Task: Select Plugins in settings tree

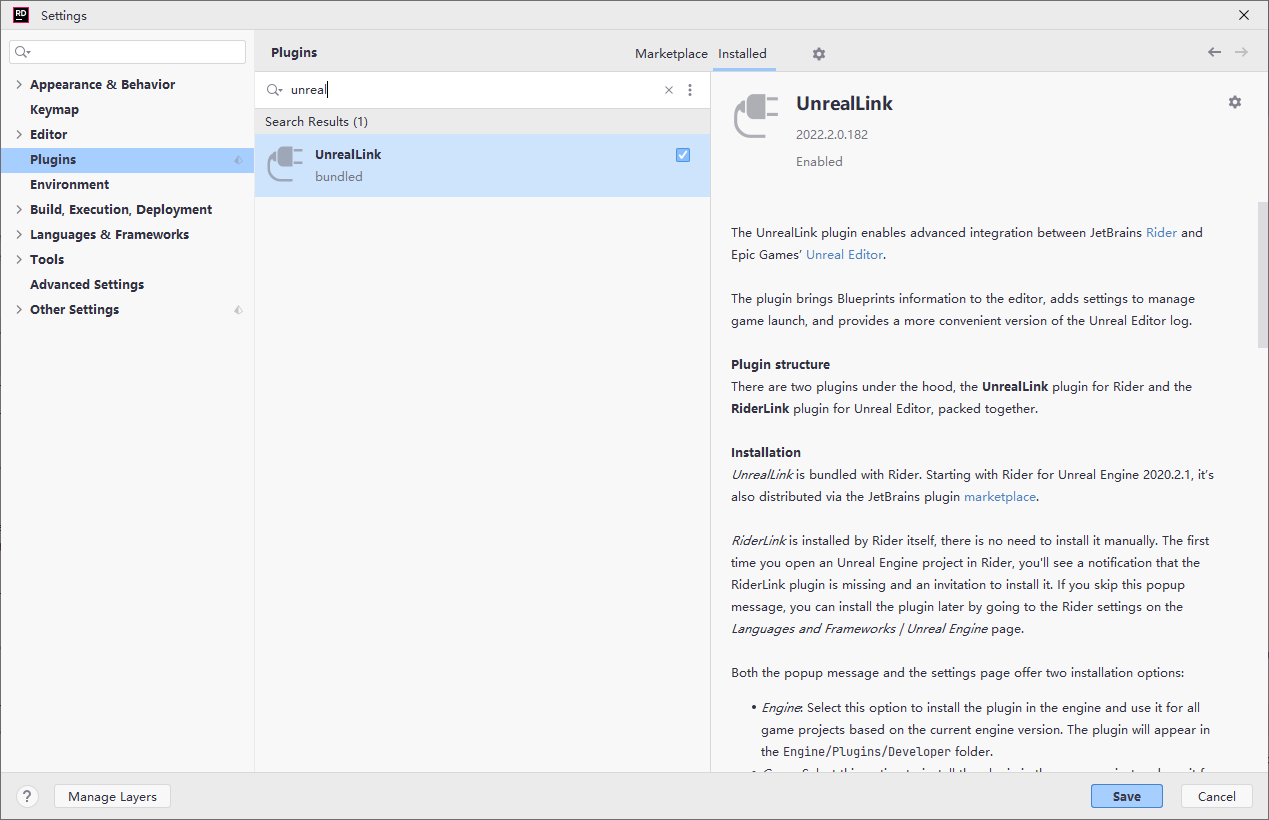Action: [x=127, y=160]
